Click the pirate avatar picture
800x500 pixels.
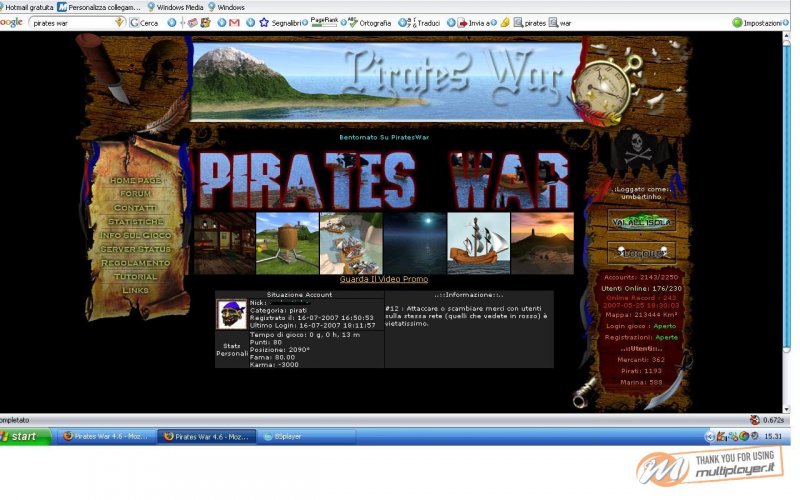click(x=231, y=314)
